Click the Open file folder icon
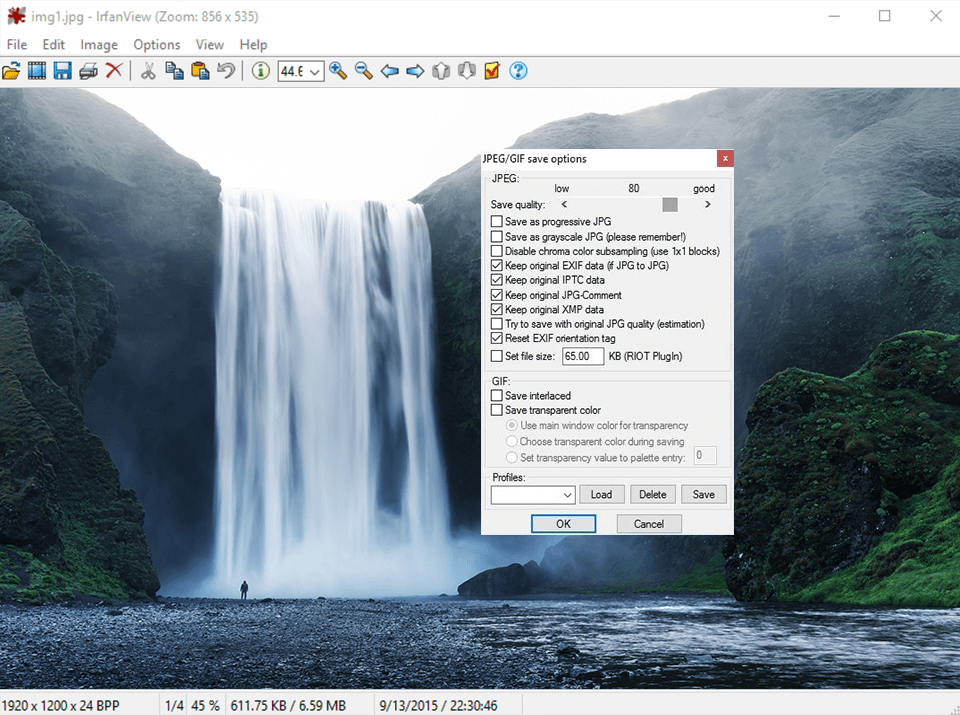 pos(11,71)
